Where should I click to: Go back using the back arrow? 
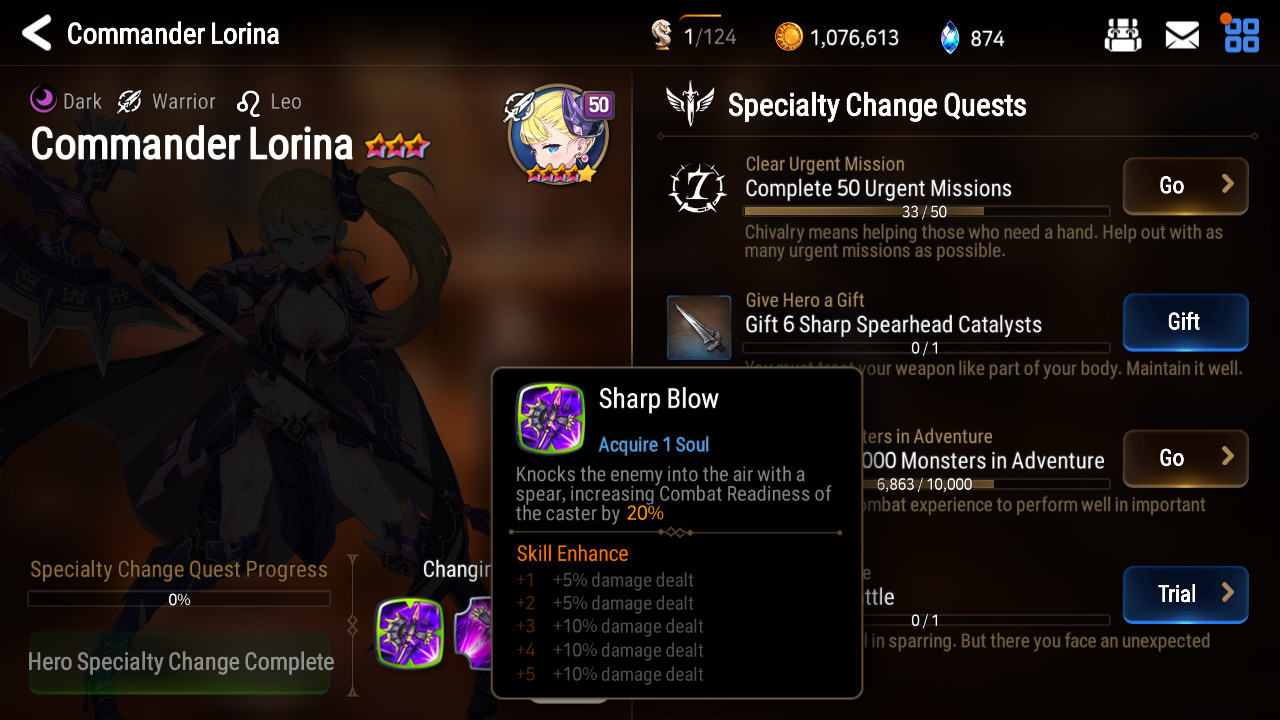(37, 33)
